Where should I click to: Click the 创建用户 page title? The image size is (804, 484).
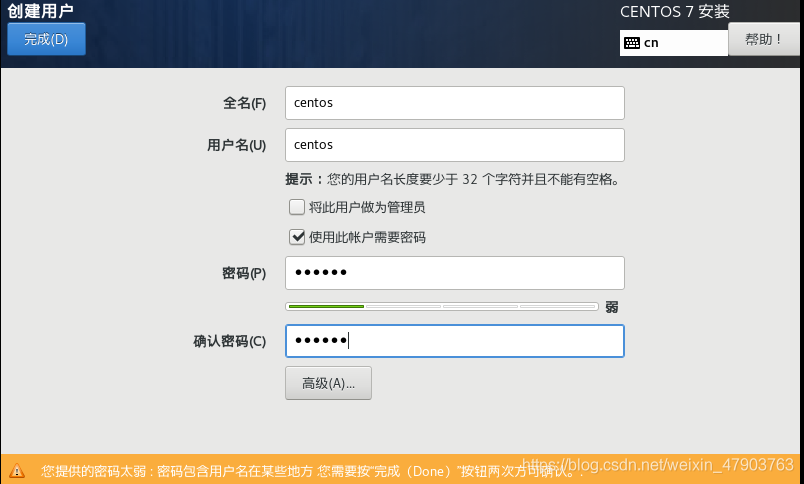click(41, 11)
